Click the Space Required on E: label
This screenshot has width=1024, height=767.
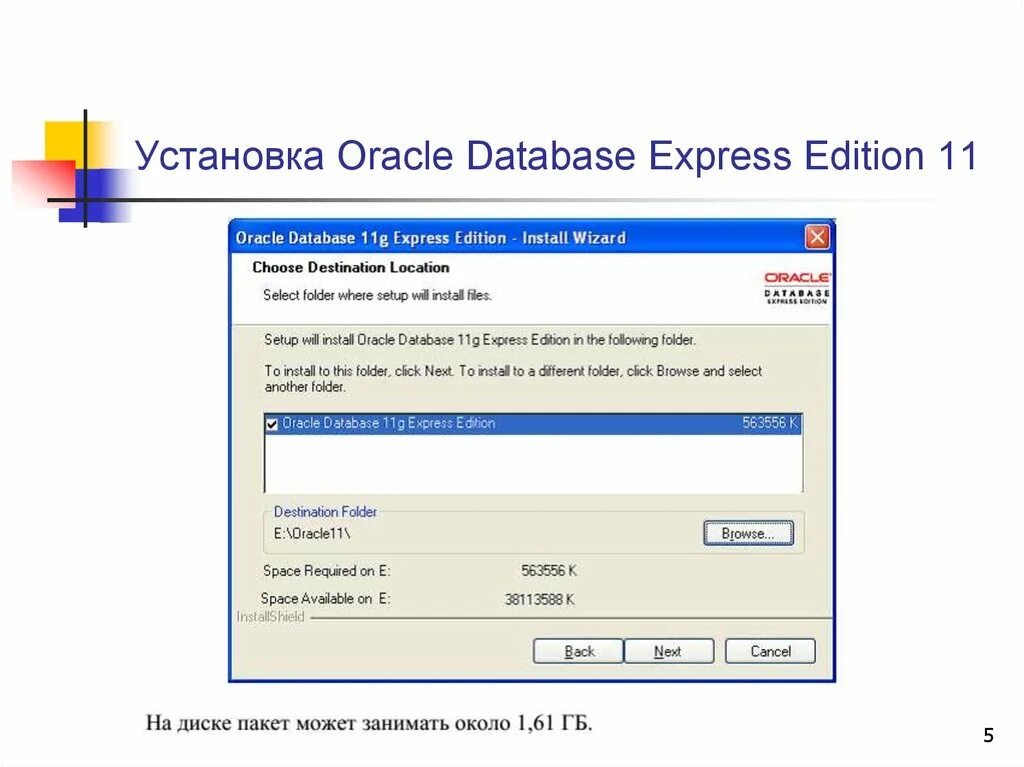tap(327, 571)
